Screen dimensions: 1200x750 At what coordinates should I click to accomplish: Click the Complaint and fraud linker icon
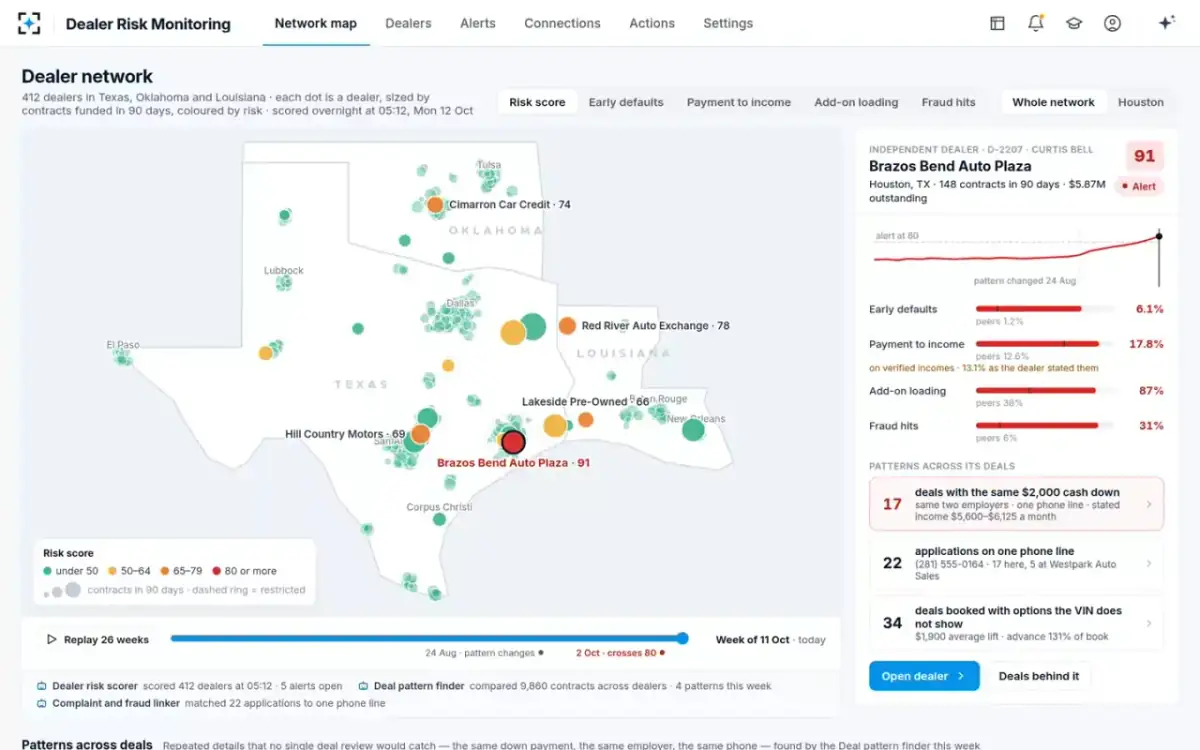[x=42, y=704]
